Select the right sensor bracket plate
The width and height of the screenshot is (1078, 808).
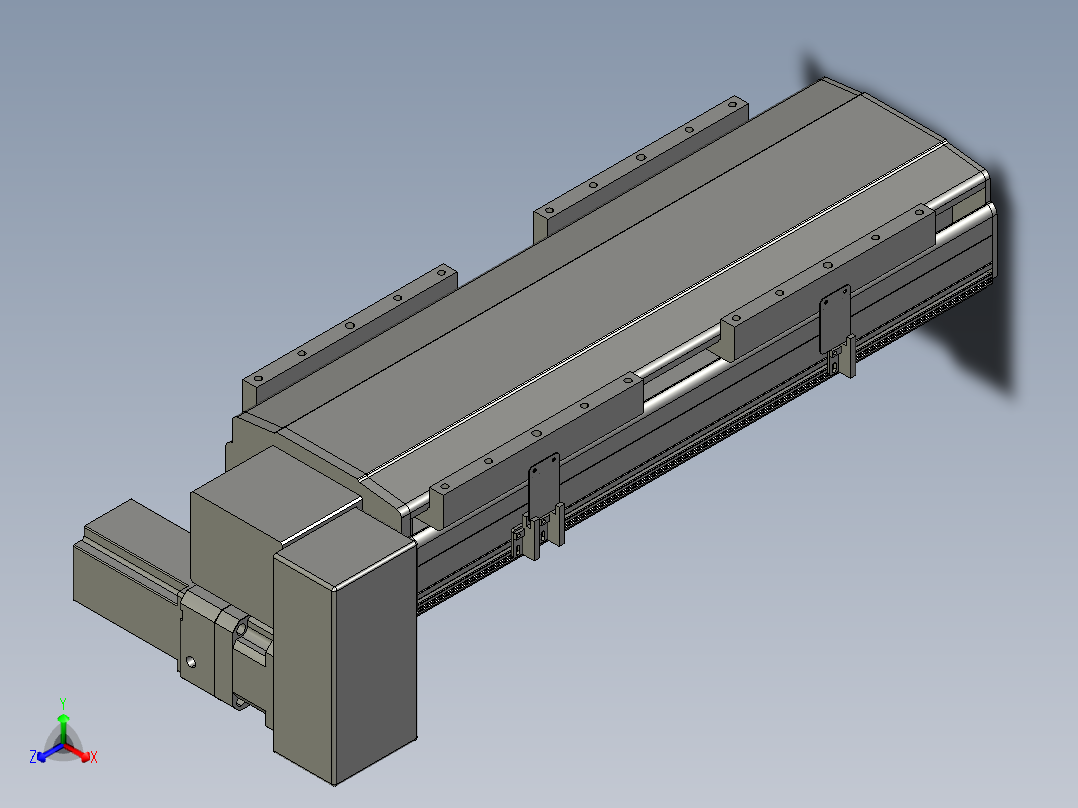(x=835, y=318)
